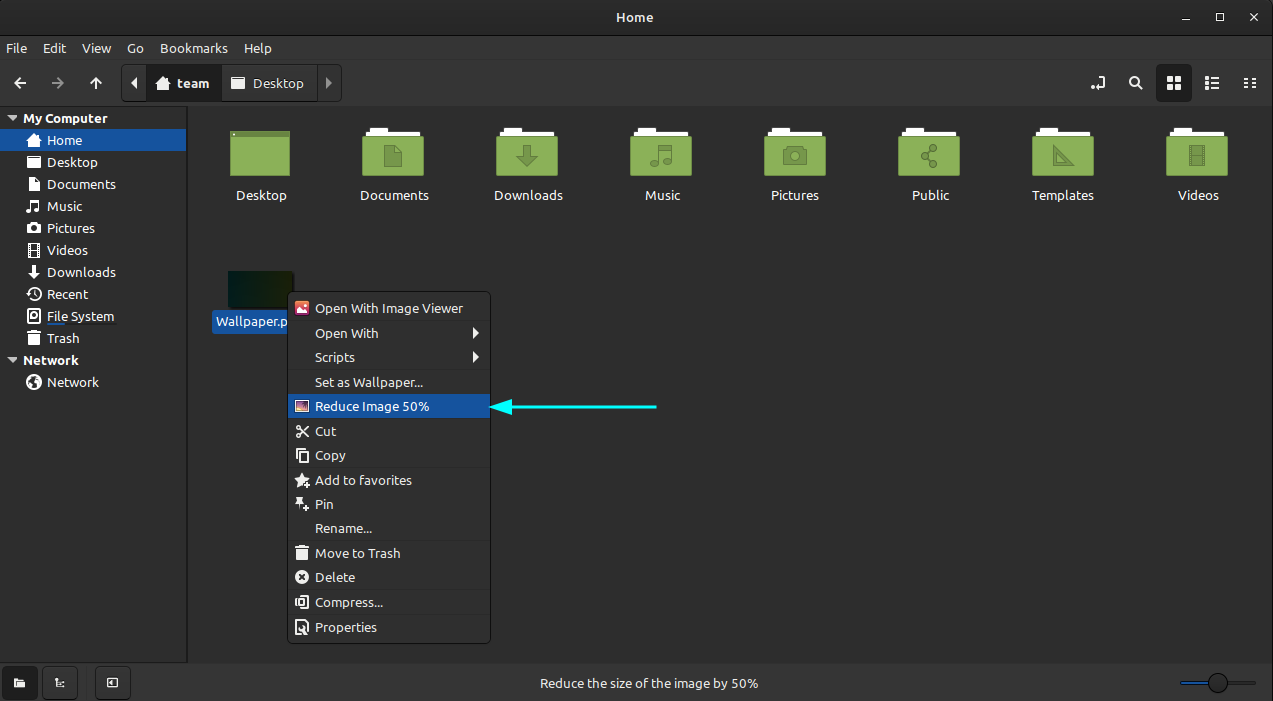Expand the Open With submenu
Image resolution: width=1273 pixels, height=701 pixels.
pyautogui.click(x=389, y=333)
